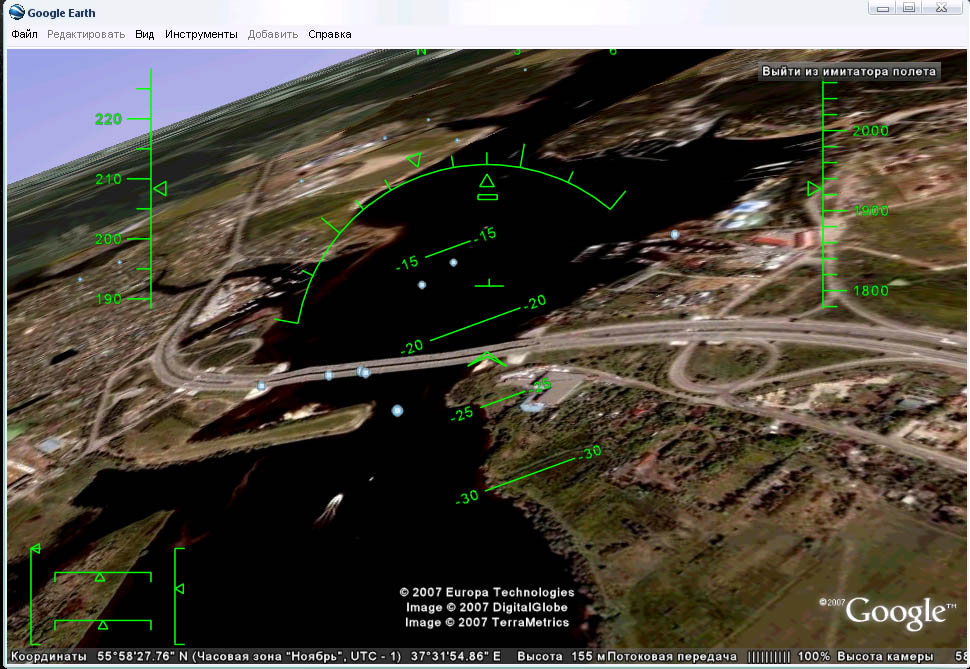Click the 210 speed scale label
This screenshot has width=970, height=669.
click(108, 179)
